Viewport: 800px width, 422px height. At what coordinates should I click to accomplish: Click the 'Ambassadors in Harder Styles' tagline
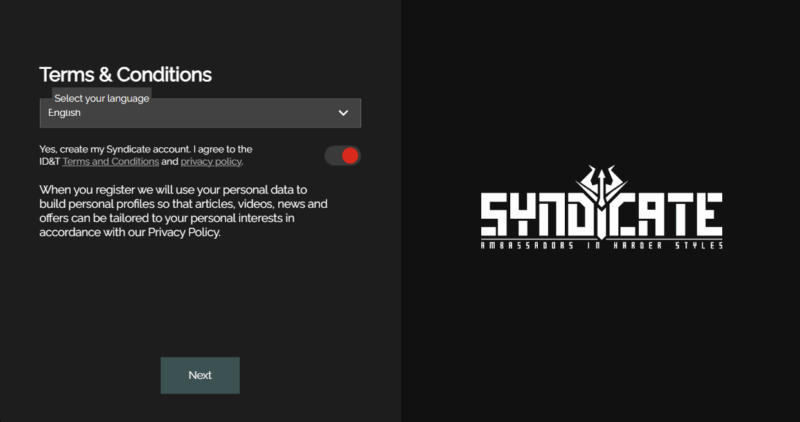(602, 245)
